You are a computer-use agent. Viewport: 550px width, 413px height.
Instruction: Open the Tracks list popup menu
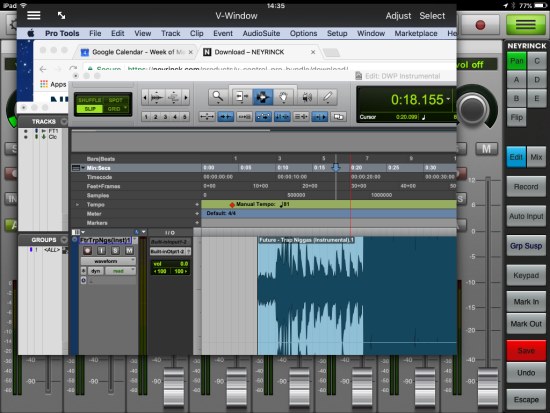64,121
